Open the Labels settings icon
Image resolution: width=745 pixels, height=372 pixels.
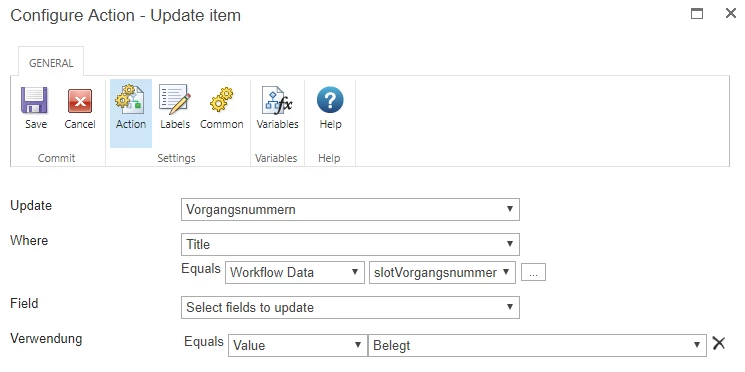click(174, 99)
